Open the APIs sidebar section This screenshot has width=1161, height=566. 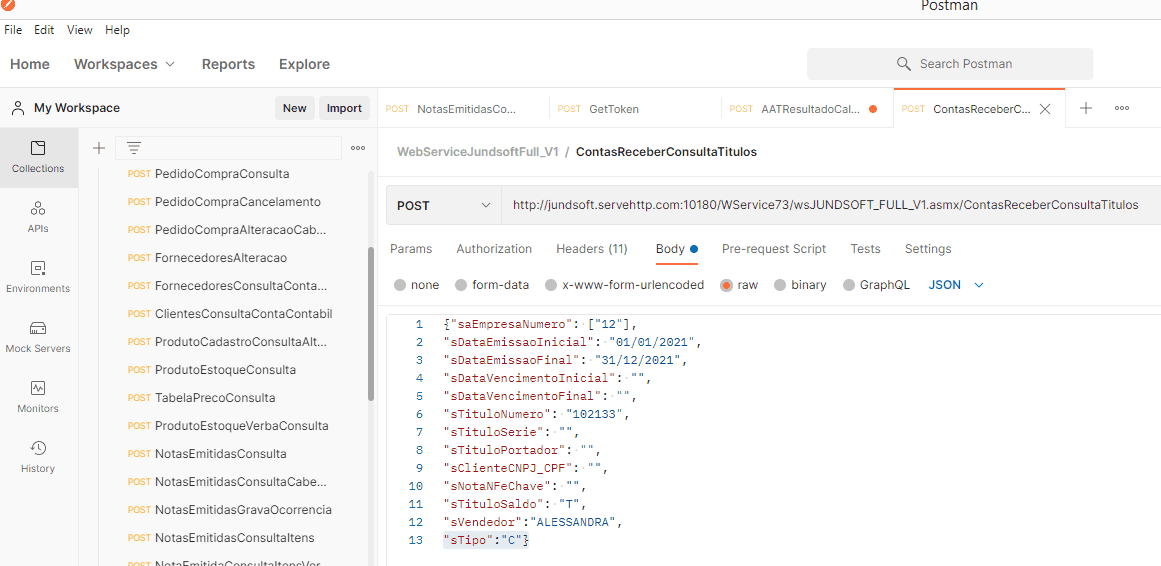click(38, 217)
